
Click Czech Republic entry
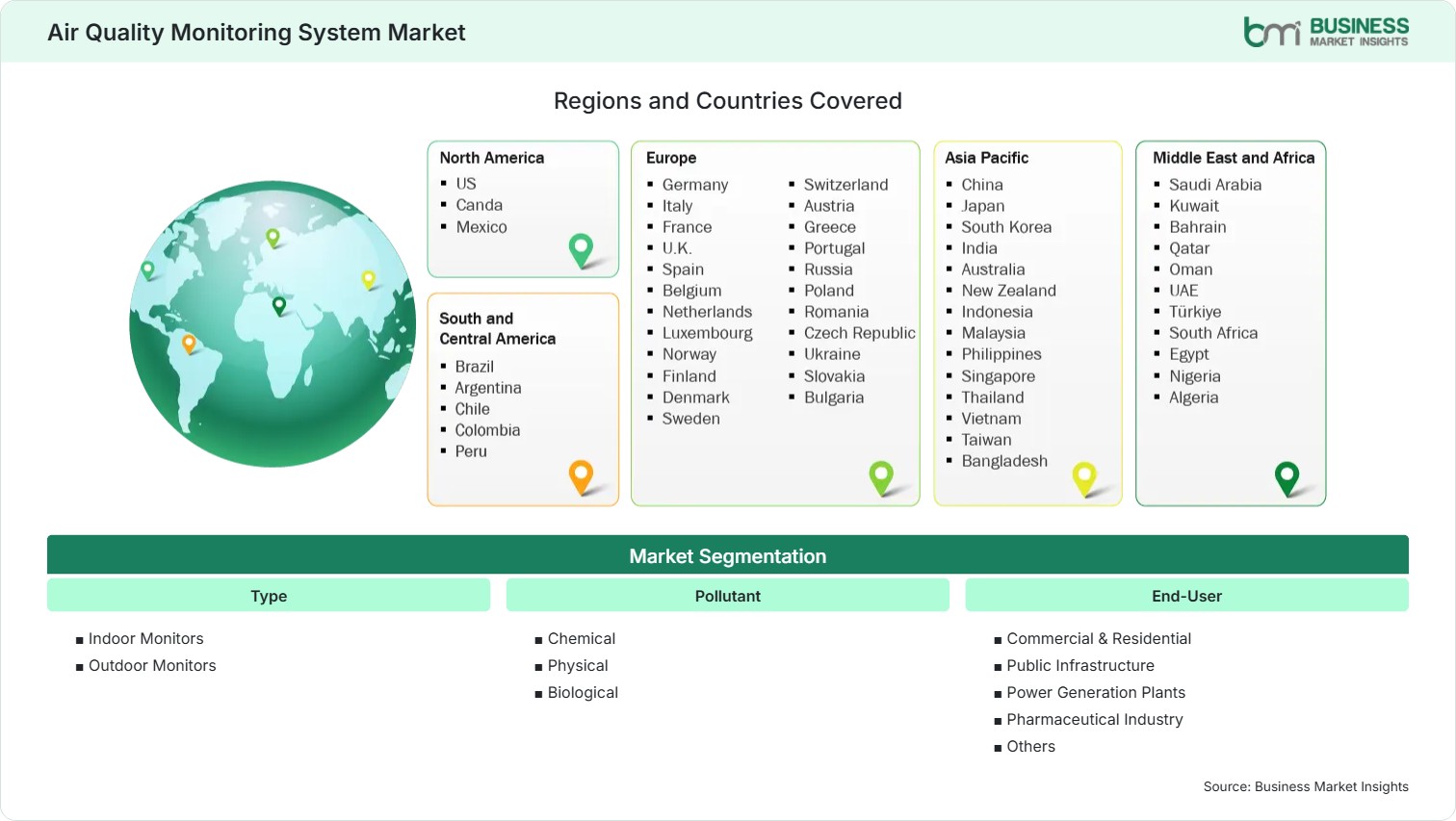click(860, 333)
